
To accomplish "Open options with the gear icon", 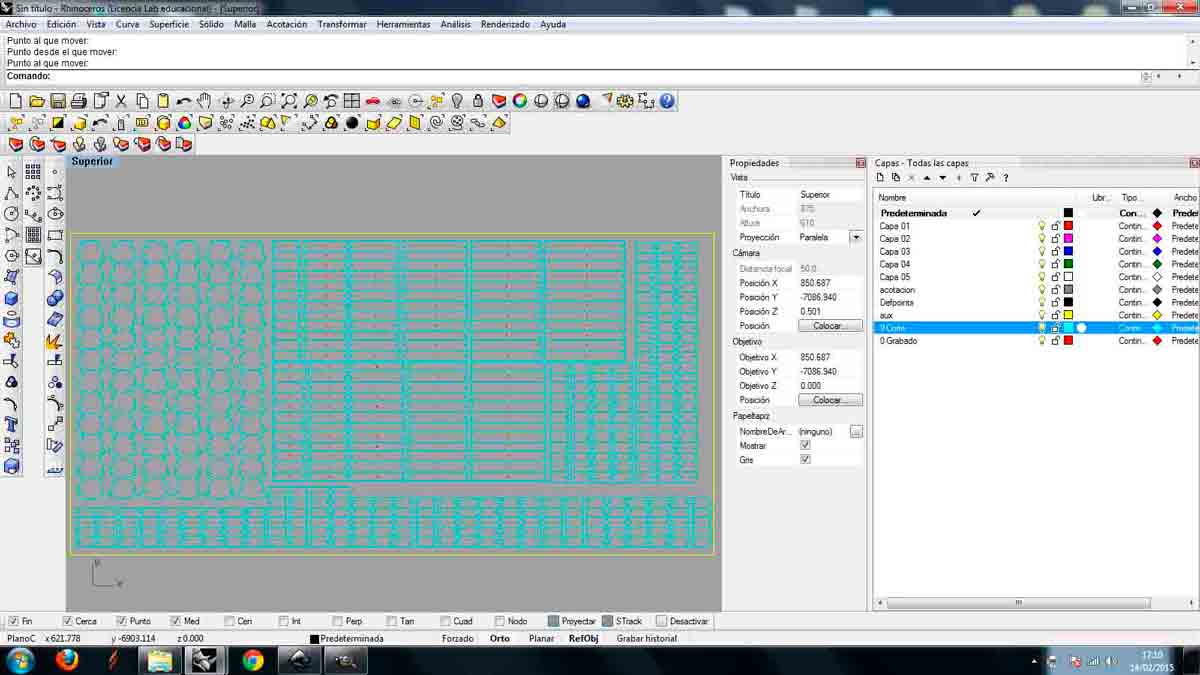I will [x=625, y=101].
